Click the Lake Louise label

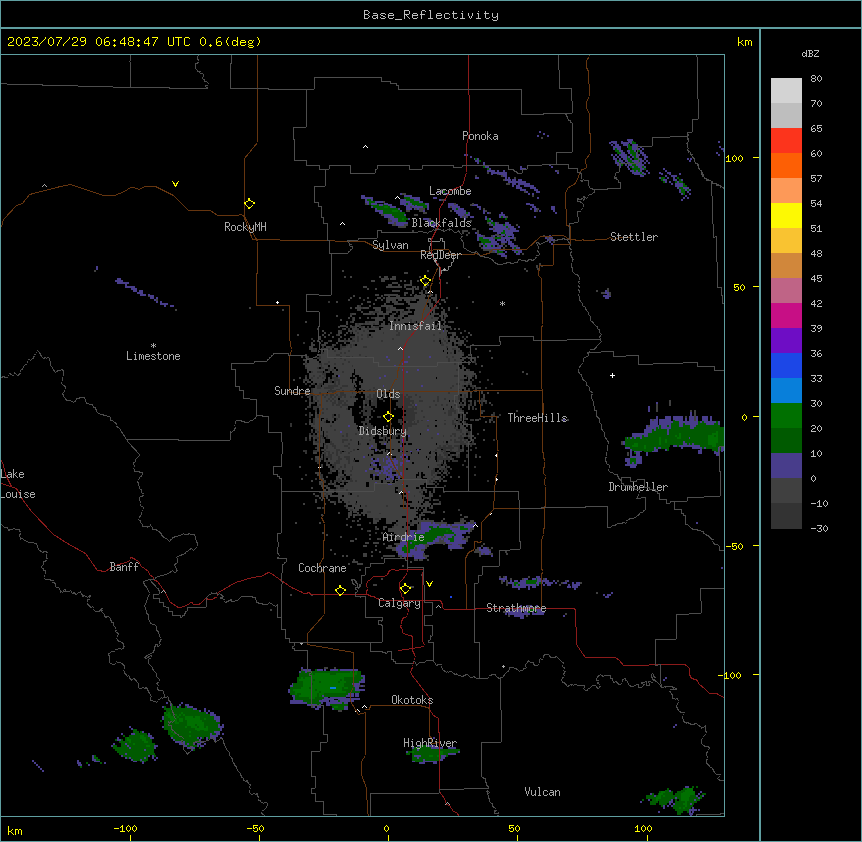18,484
